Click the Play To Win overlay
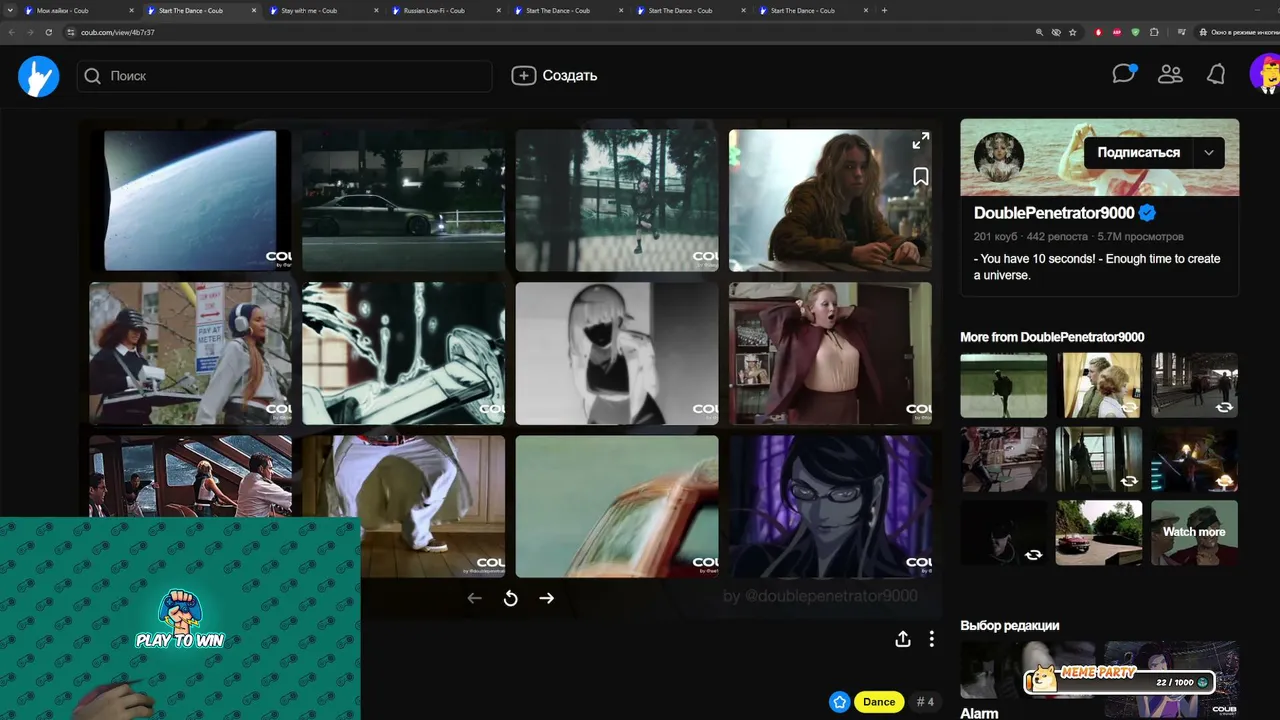Screen dimensions: 1280x720 point(180,618)
